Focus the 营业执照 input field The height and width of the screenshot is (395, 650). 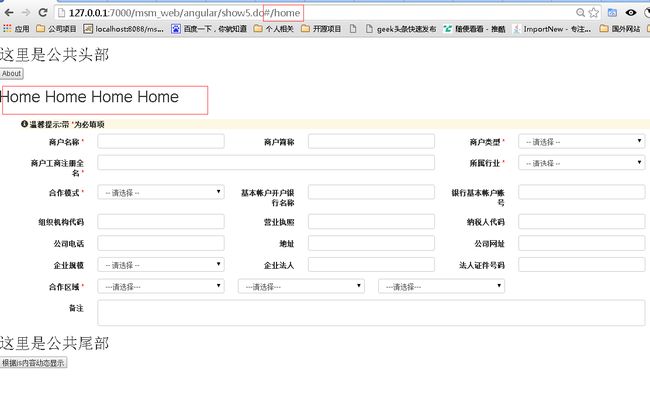tap(371, 221)
